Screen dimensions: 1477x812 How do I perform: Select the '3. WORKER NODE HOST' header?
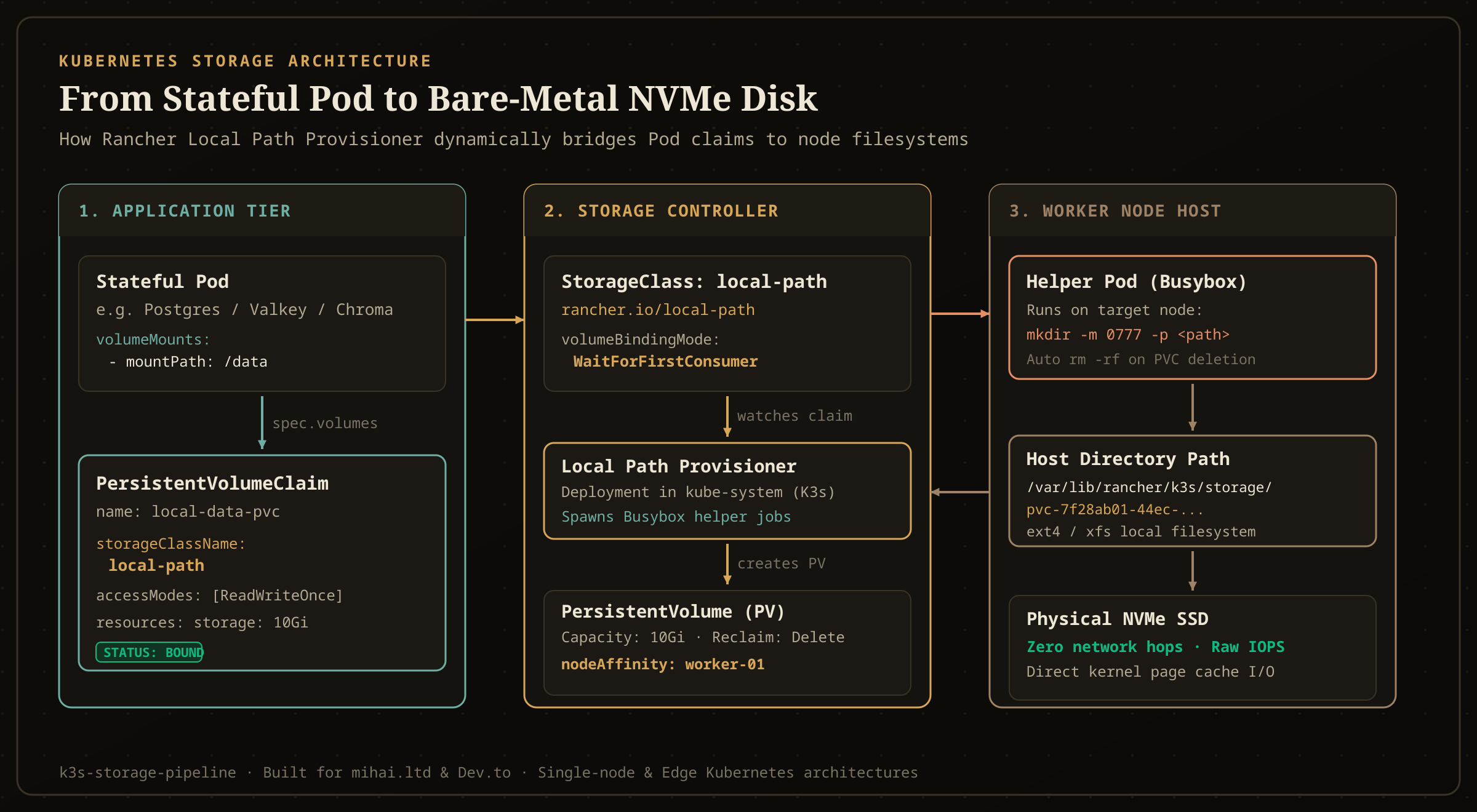tap(1115, 211)
